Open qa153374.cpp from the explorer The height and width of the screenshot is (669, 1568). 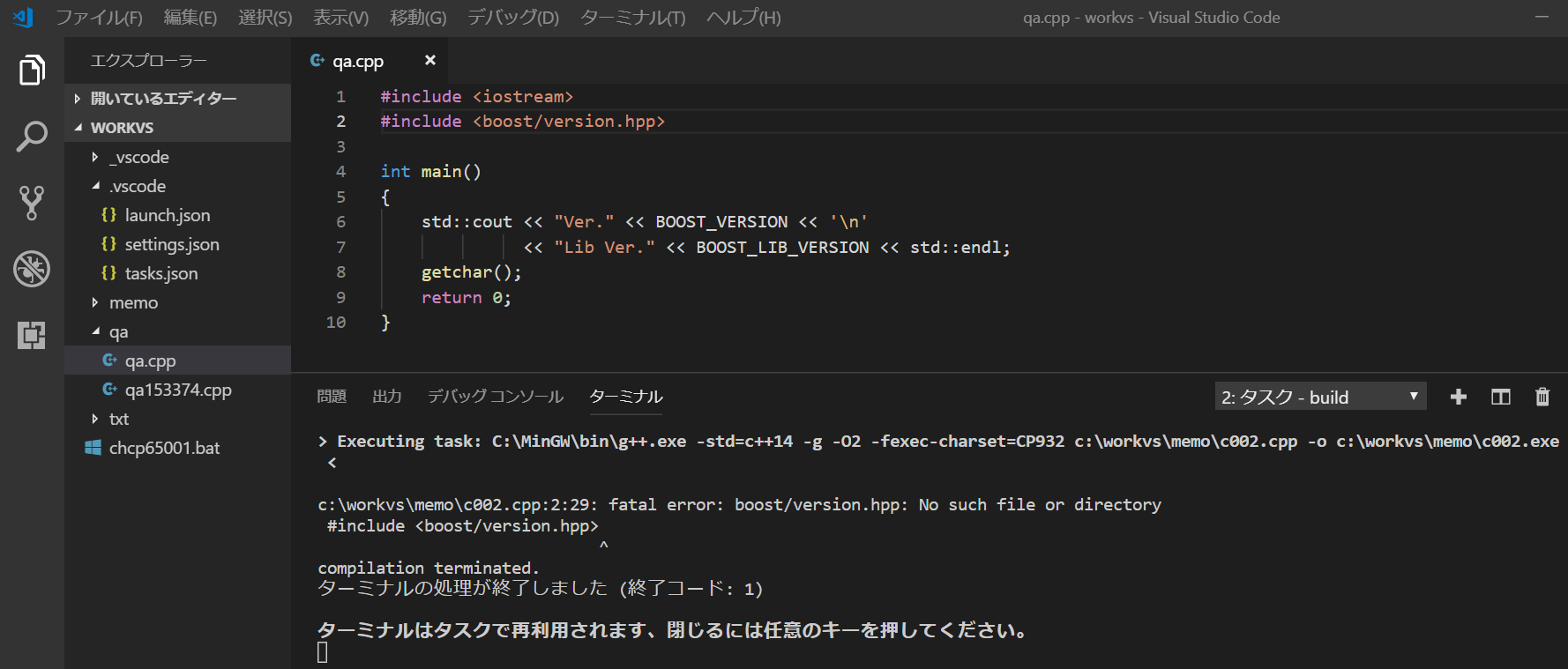[178, 390]
